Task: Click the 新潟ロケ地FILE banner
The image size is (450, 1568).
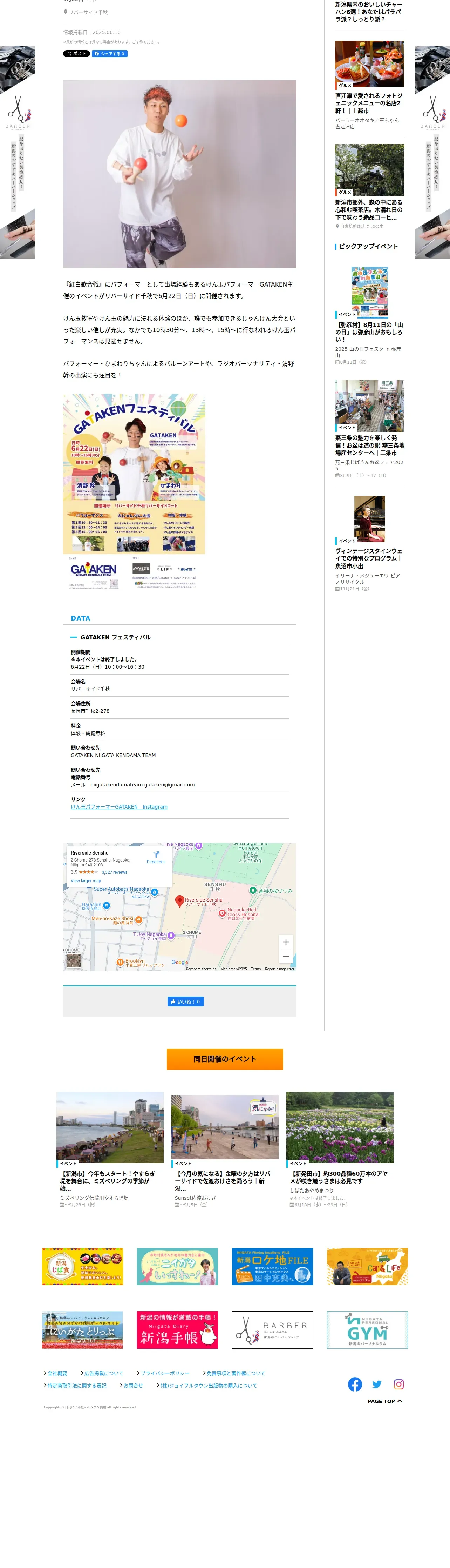Action: click(272, 1267)
